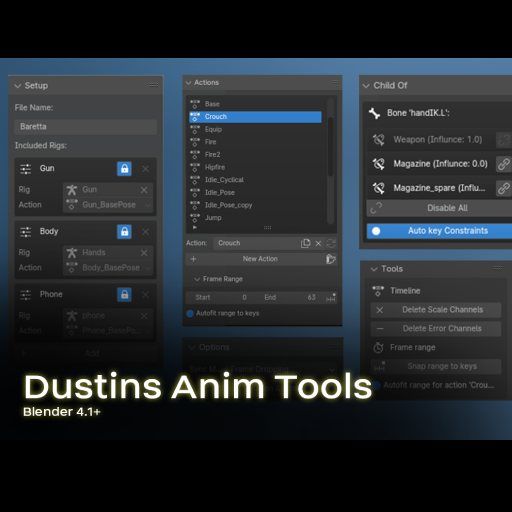Click the Weapon constraint icon
This screenshot has height=512, width=512.
tap(378, 140)
